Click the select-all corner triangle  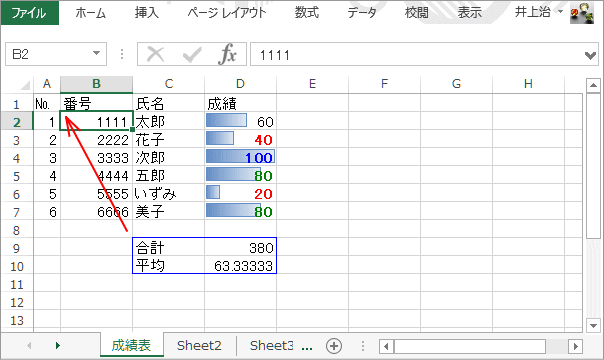tap(25, 84)
